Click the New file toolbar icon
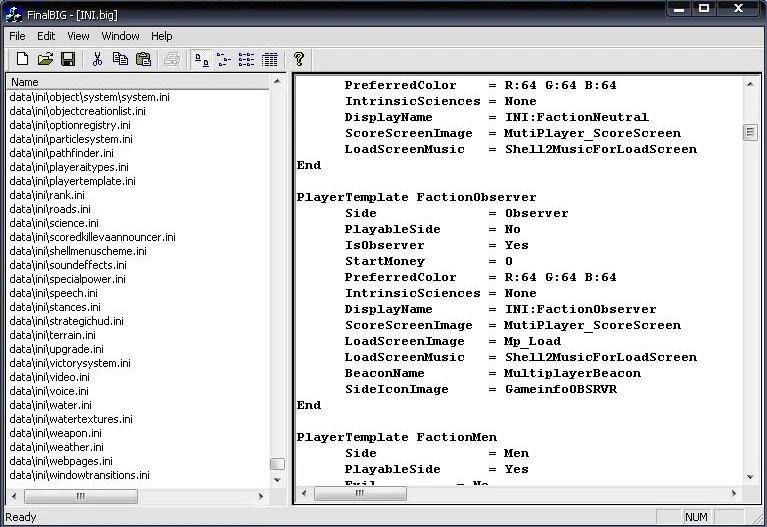 click(x=22, y=60)
